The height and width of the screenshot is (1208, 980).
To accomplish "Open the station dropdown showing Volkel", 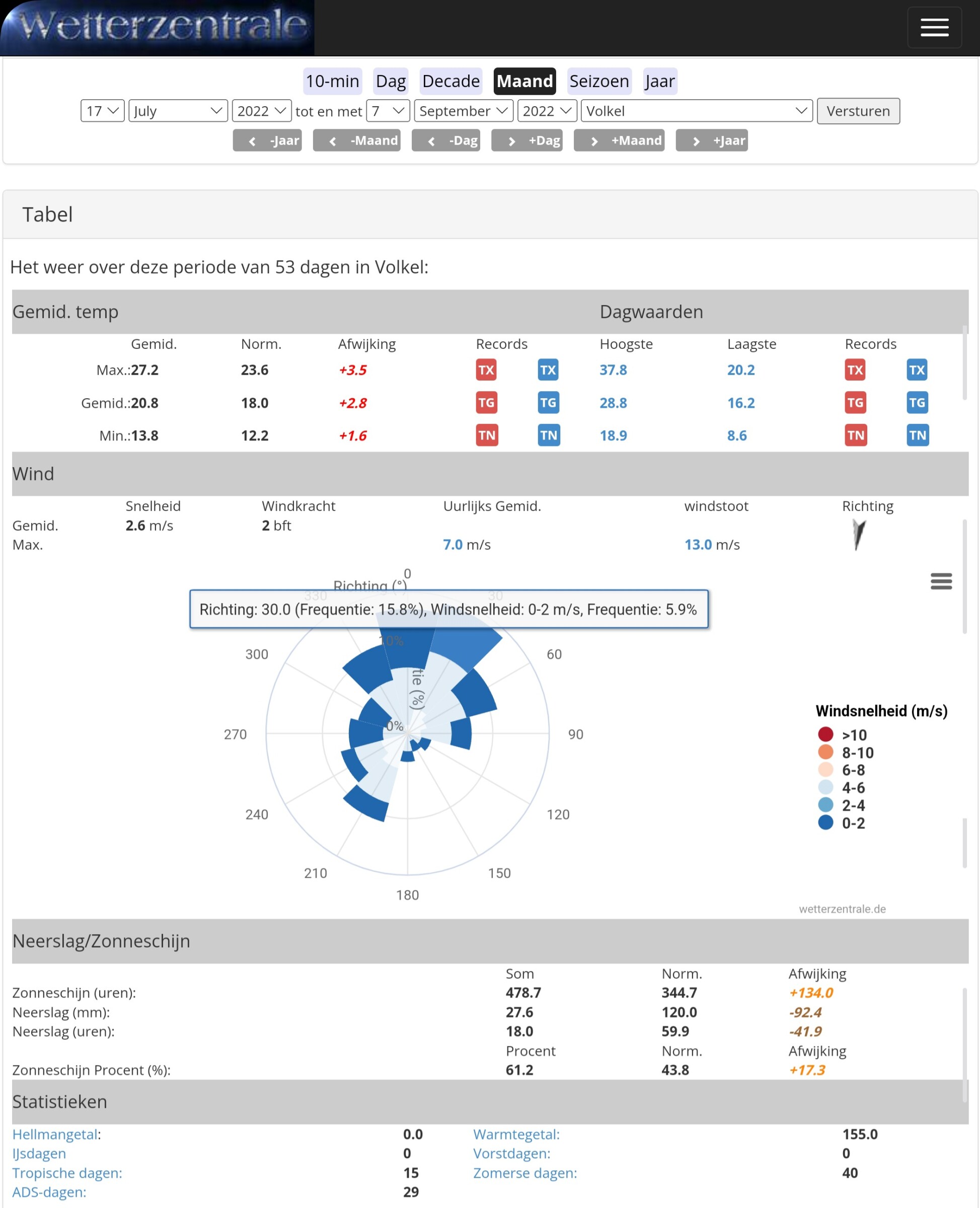I will (x=696, y=111).
